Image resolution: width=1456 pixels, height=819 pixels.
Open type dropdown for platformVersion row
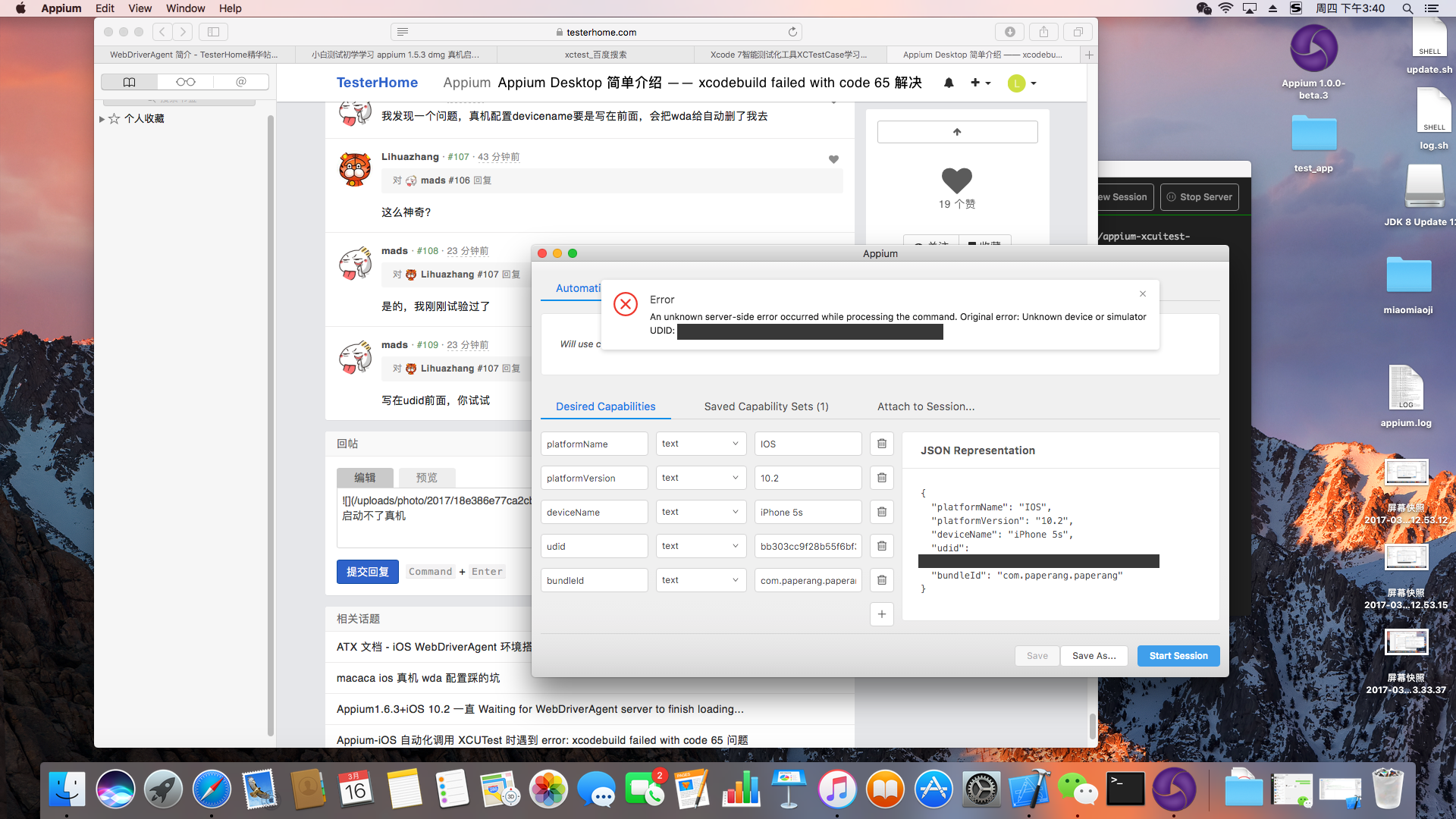click(701, 478)
